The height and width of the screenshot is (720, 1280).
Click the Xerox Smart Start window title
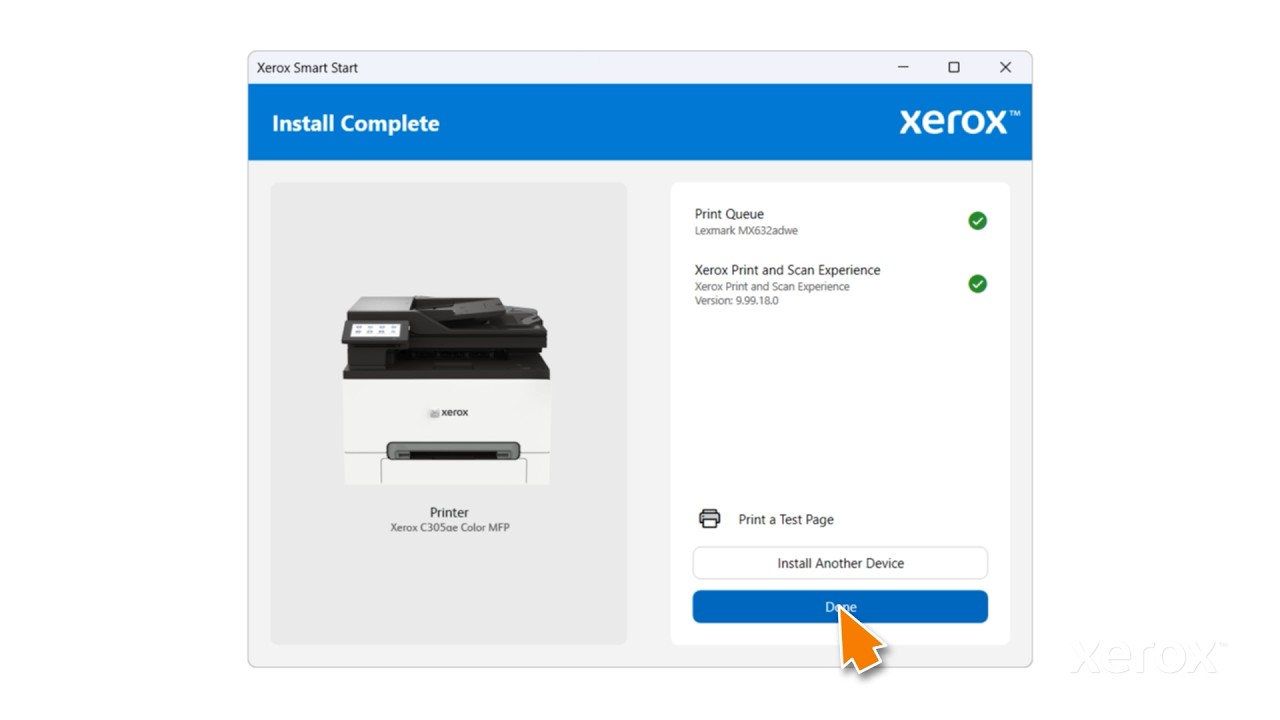[307, 68]
